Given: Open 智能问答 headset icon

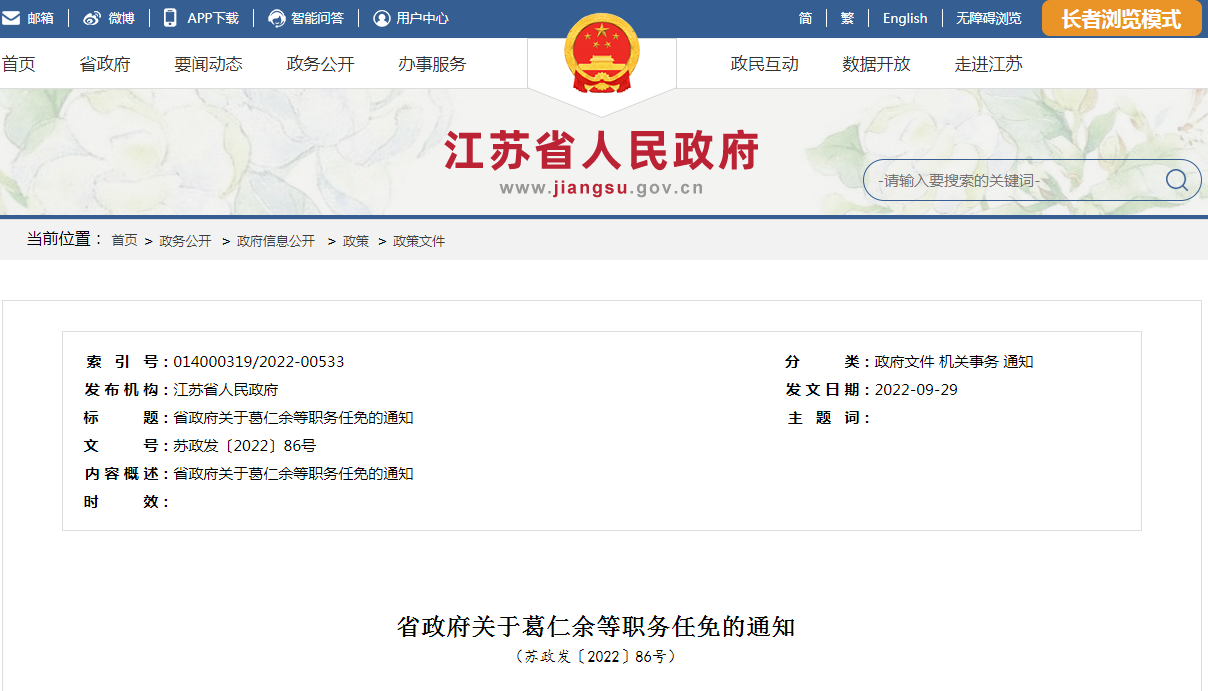Looking at the screenshot, I should click(x=277, y=18).
